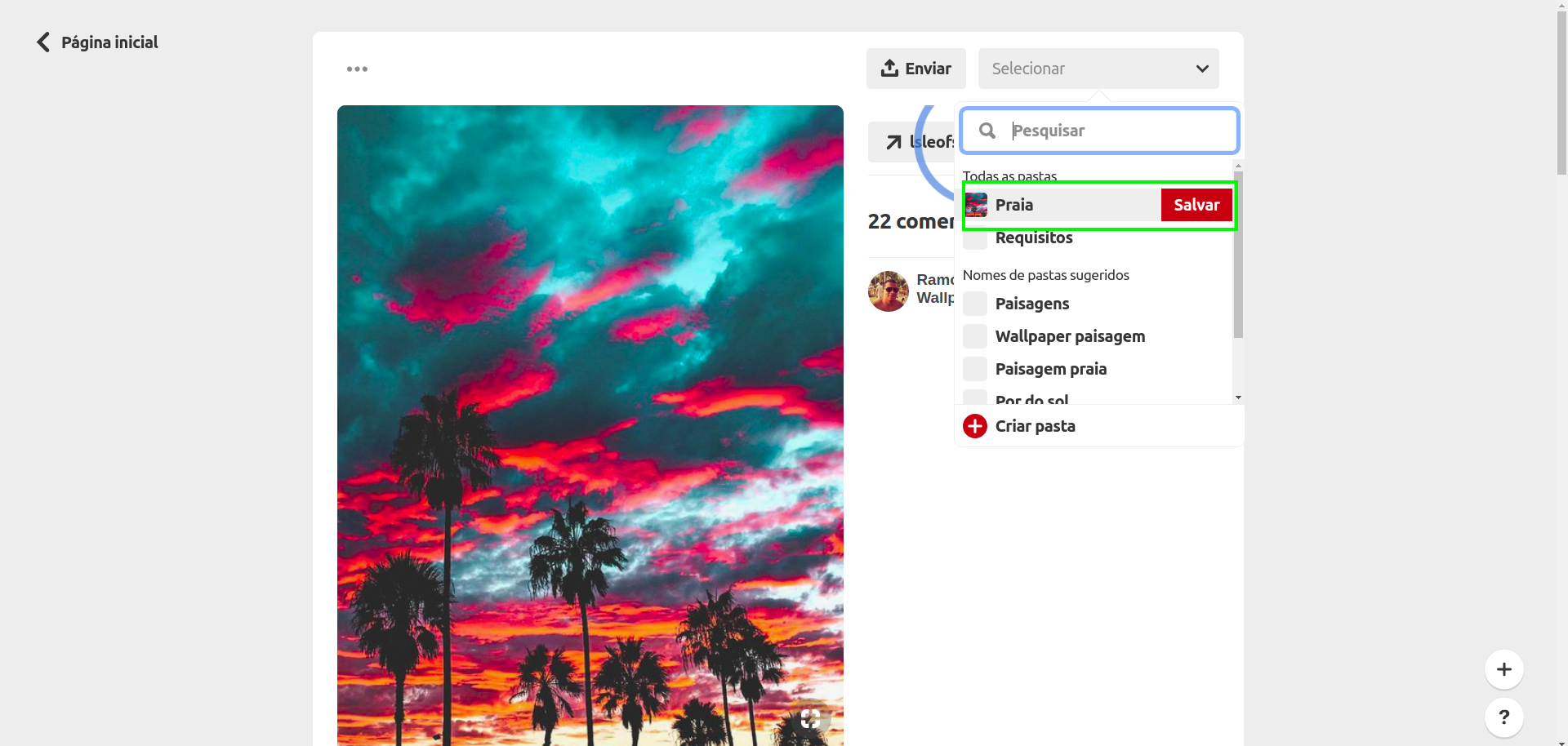The height and width of the screenshot is (746, 1568).
Task: Open the visual search icon on image
Action: point(810,718)
